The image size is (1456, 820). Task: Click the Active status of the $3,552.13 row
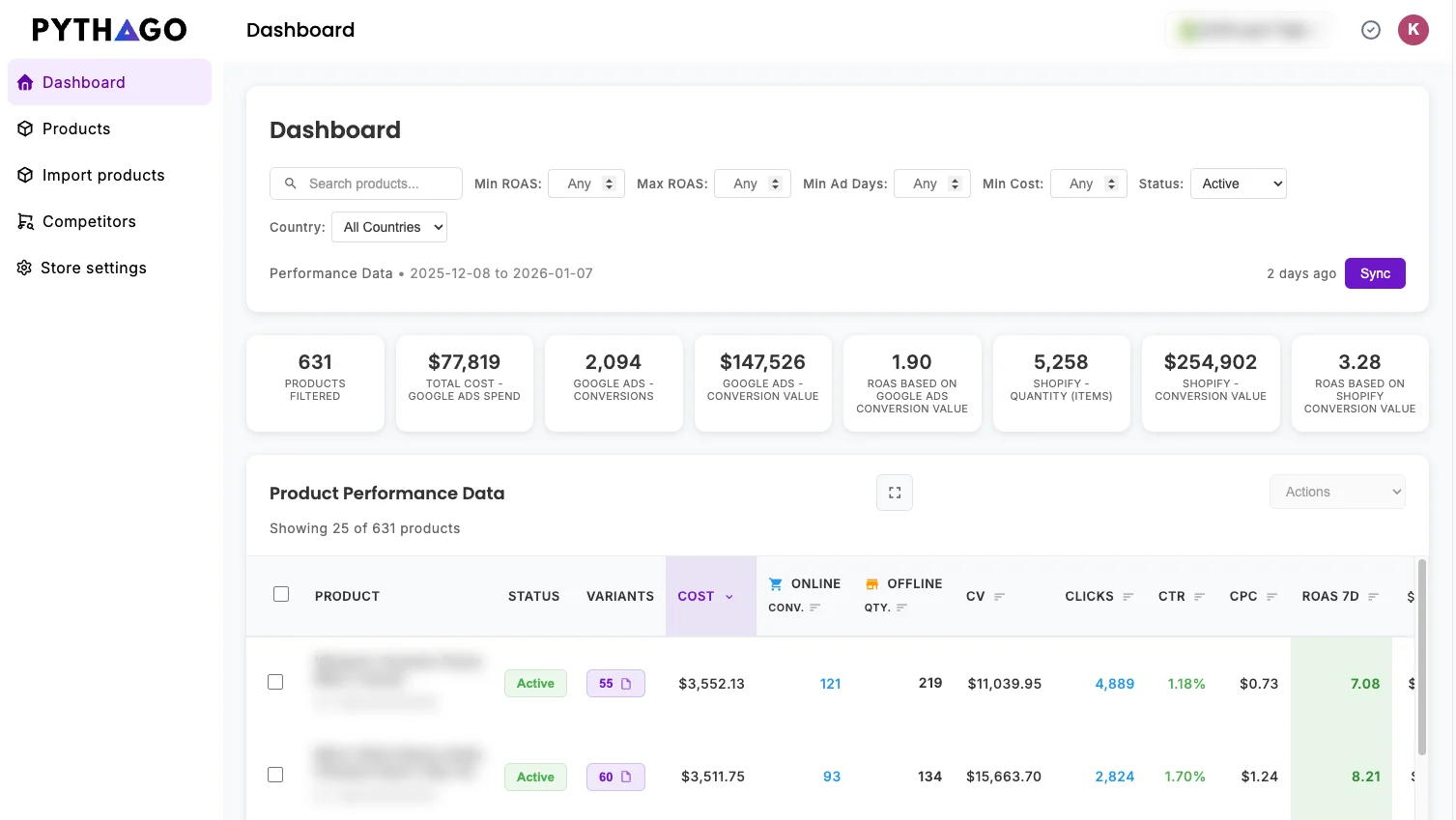(535, 684)
